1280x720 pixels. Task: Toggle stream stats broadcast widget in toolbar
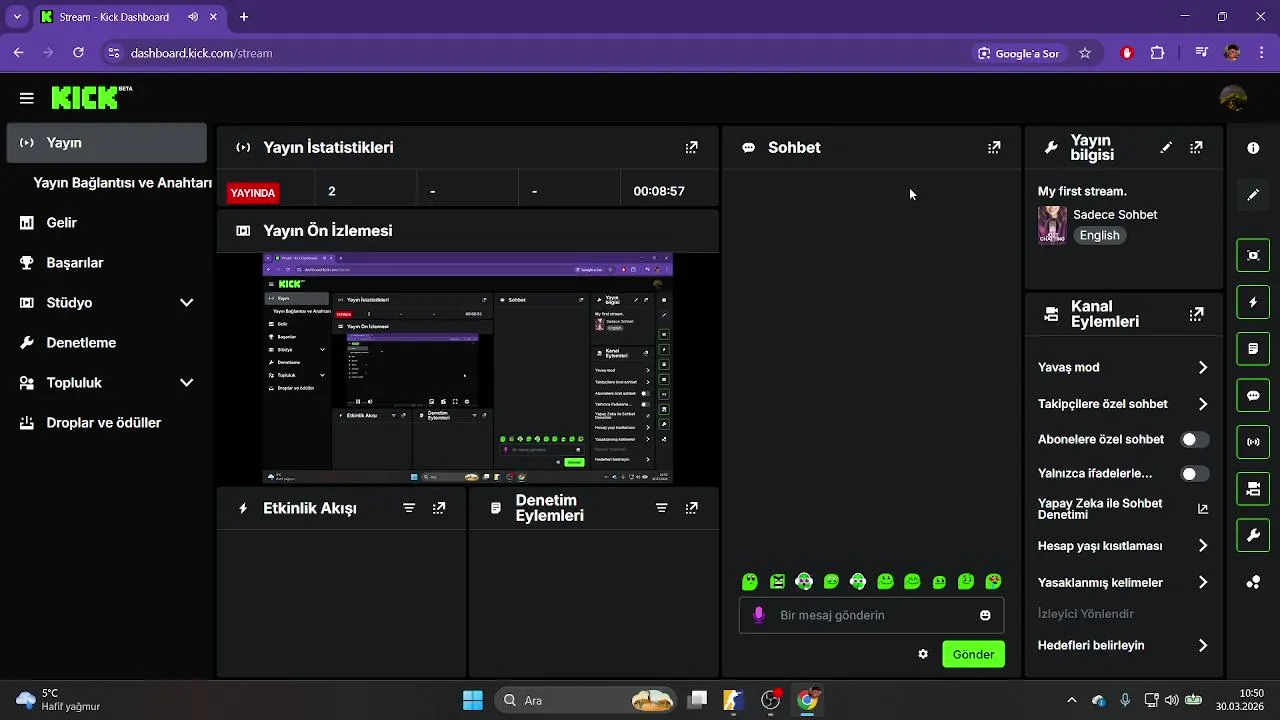coord(1253,442)
